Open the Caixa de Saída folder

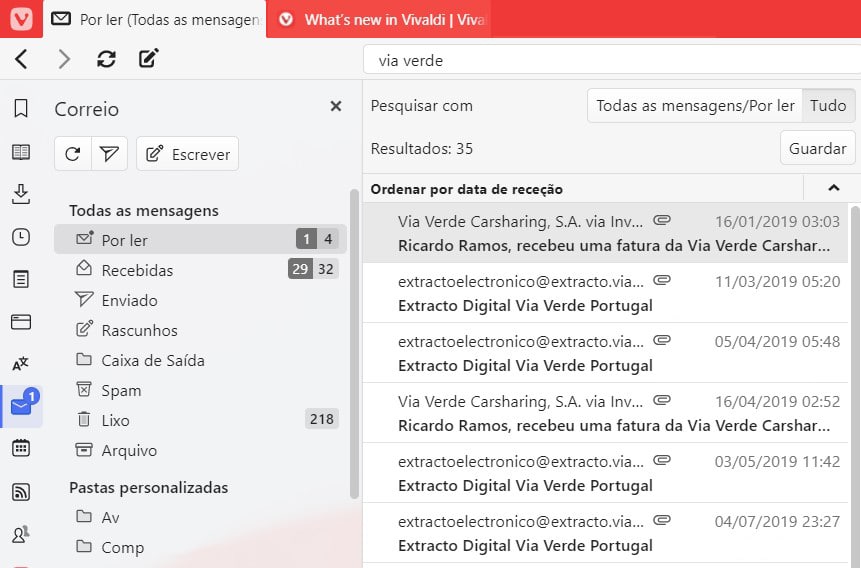pyautogui.click(x=200, y=360)
